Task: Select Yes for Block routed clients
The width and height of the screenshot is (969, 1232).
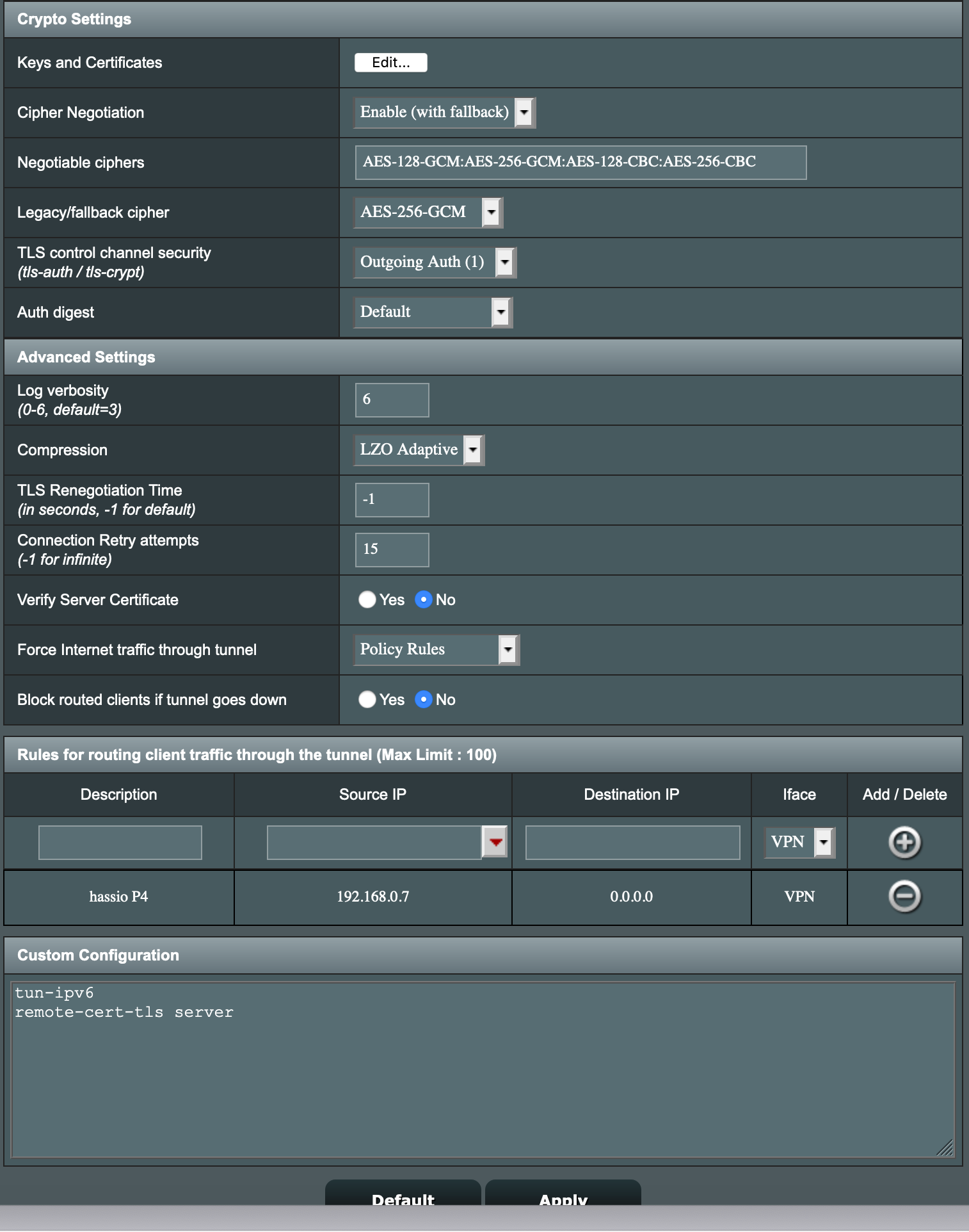Action: (367, 699)
